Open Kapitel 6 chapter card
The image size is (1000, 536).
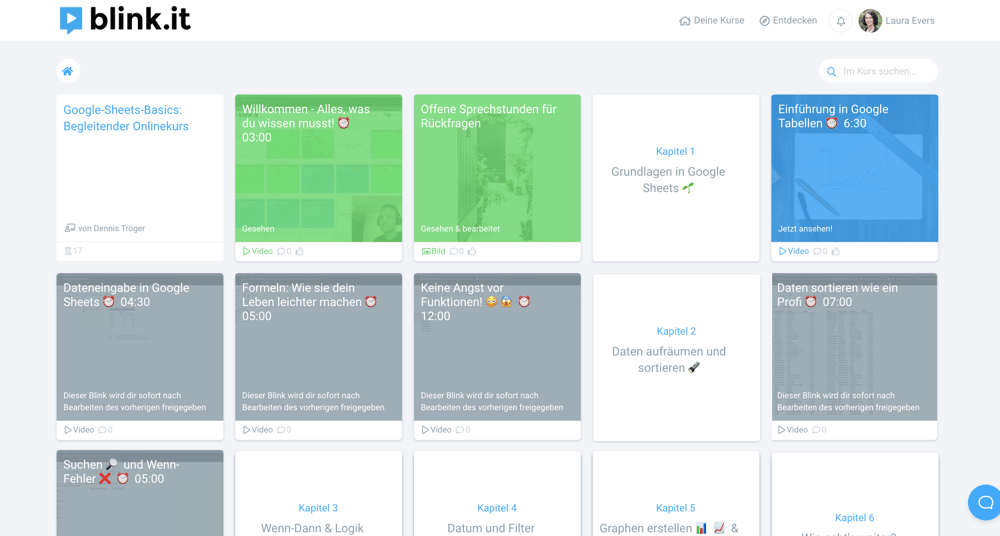coord(854,495)
